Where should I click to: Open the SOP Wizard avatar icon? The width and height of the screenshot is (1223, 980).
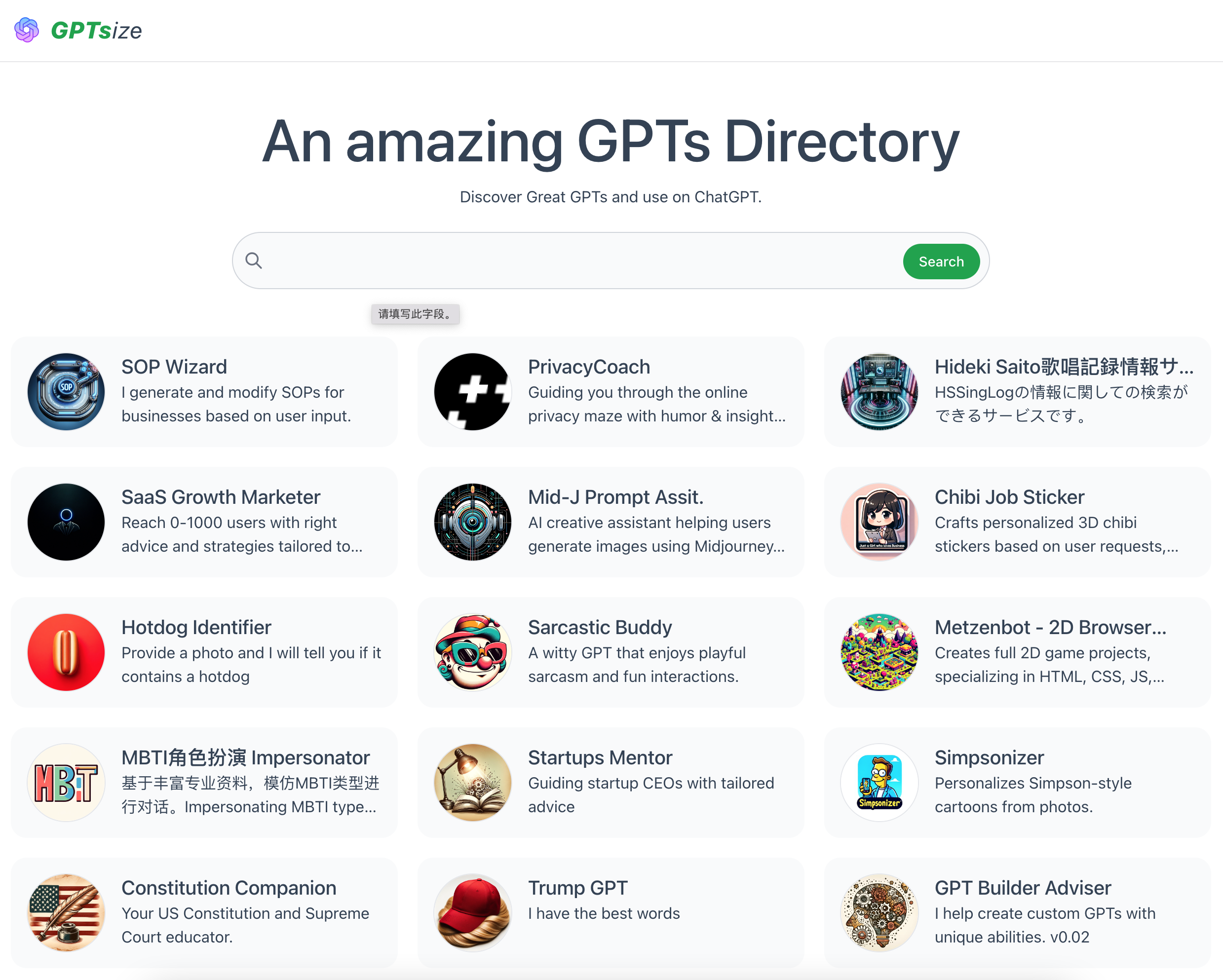pyautogui.click(x=66, y=392)
